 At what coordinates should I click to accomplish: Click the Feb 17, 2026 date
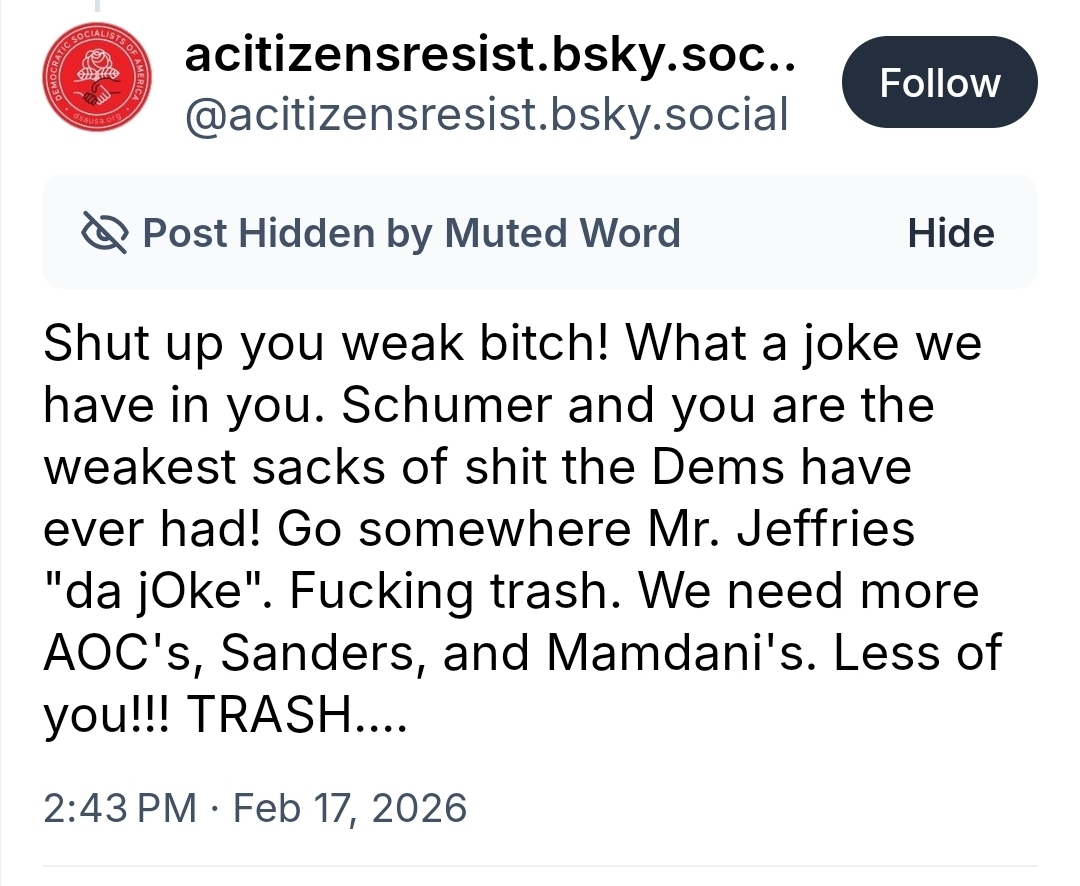(x=349, y=806)
